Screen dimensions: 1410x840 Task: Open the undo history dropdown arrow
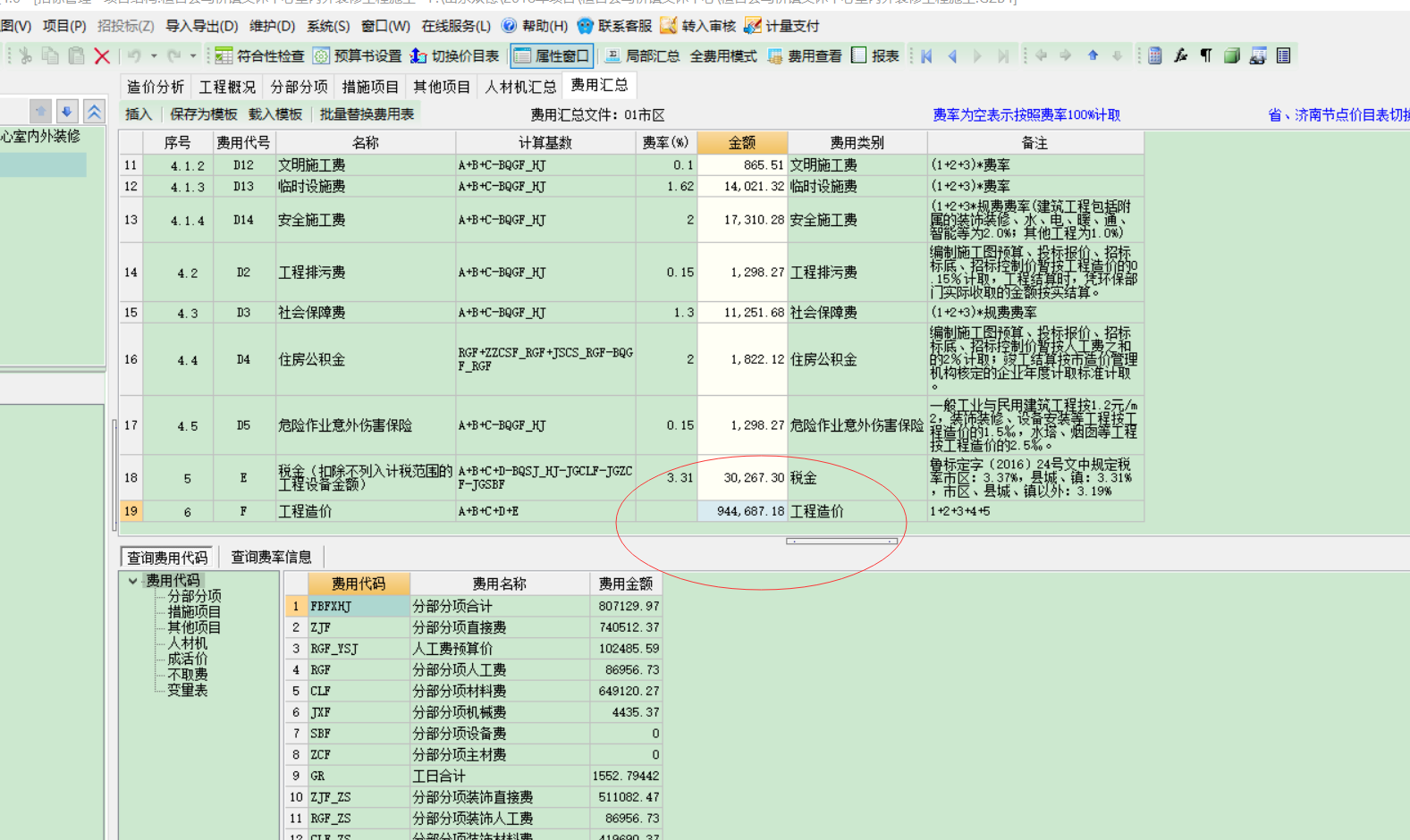click(154, 56)
